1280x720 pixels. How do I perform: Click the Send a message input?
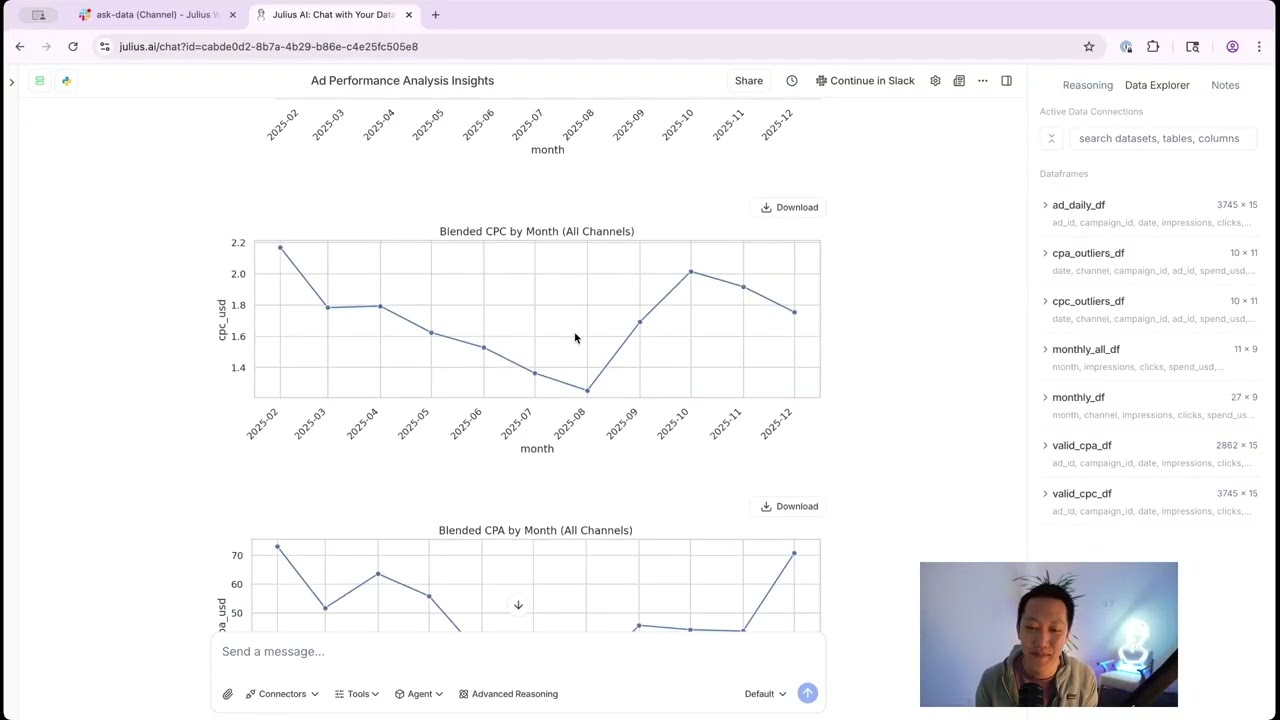pos(517,652)
